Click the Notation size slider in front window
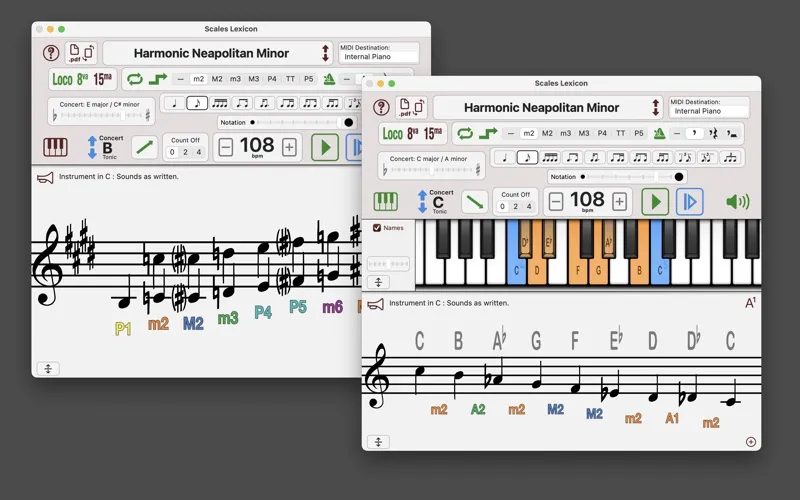The height and width of the screenshot is (500, 800). pos(630,177)
